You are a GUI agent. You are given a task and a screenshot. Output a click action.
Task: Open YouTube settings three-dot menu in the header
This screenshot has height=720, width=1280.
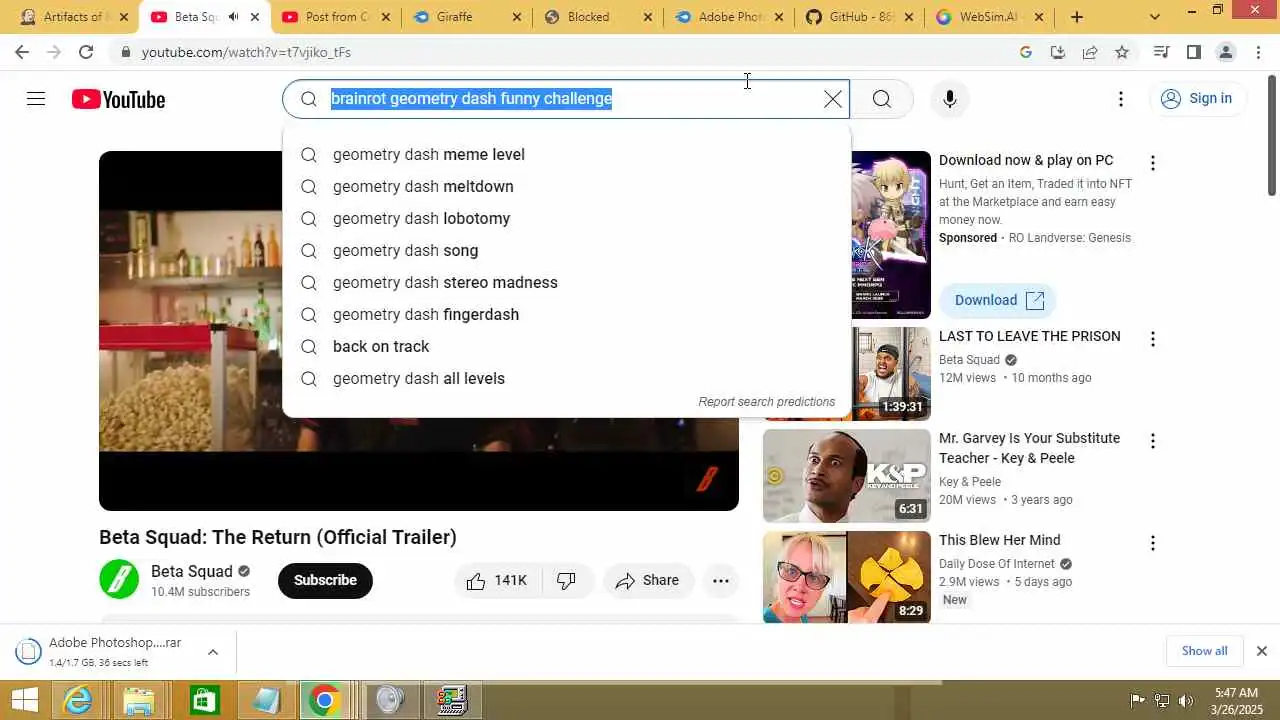[x=1121, y=99]
